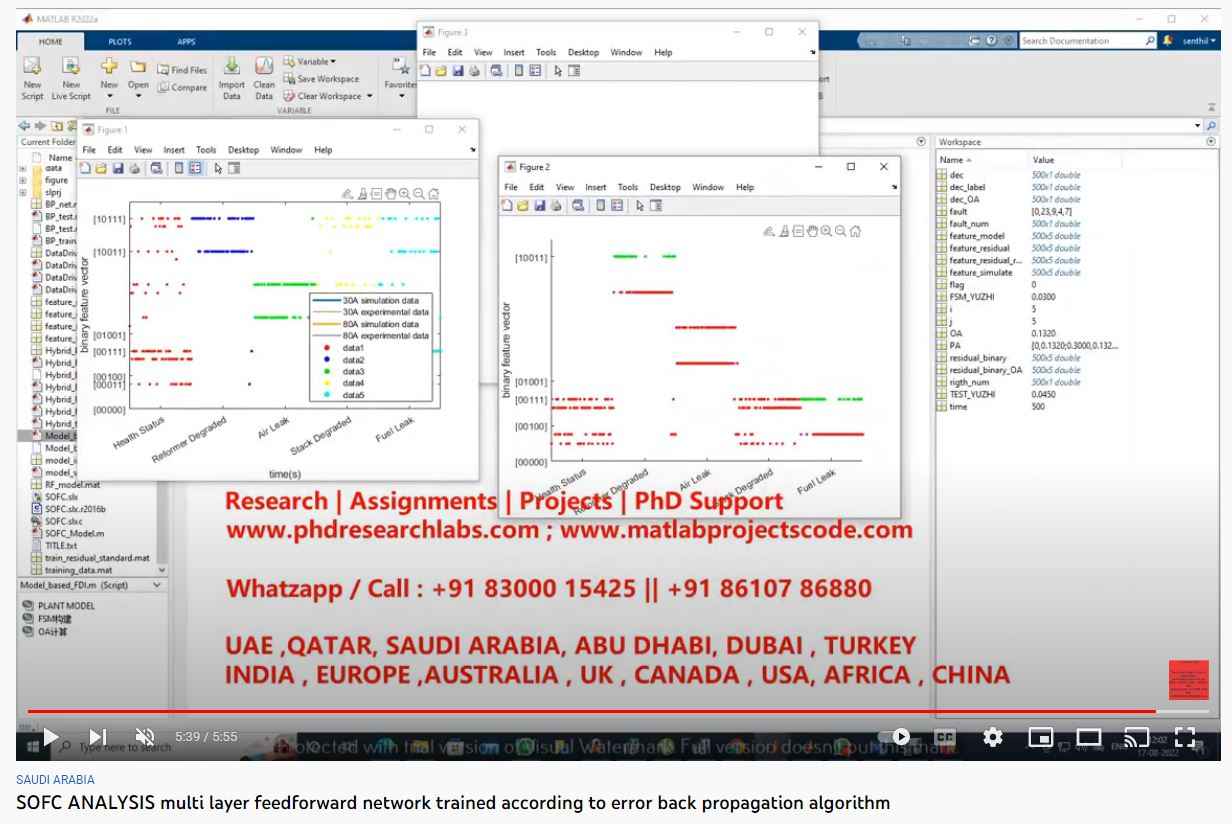Toggle autoplay switch in video player
The height and width of the screenshot is (824, 1232).
[898, 737]
